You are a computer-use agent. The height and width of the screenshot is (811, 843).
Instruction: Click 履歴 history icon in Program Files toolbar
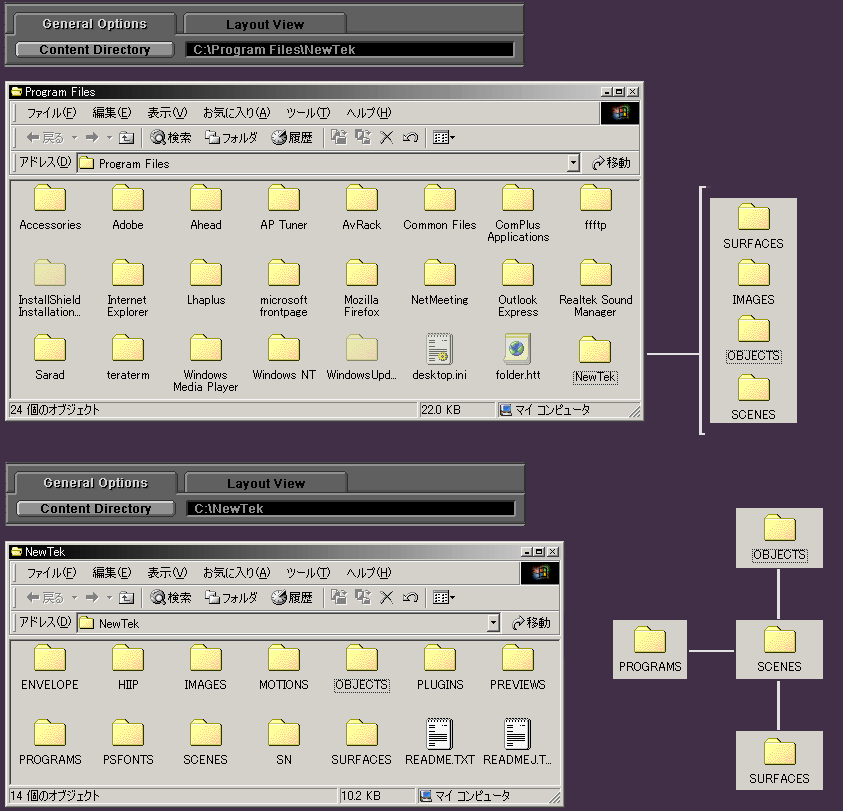tap(292, 138)
